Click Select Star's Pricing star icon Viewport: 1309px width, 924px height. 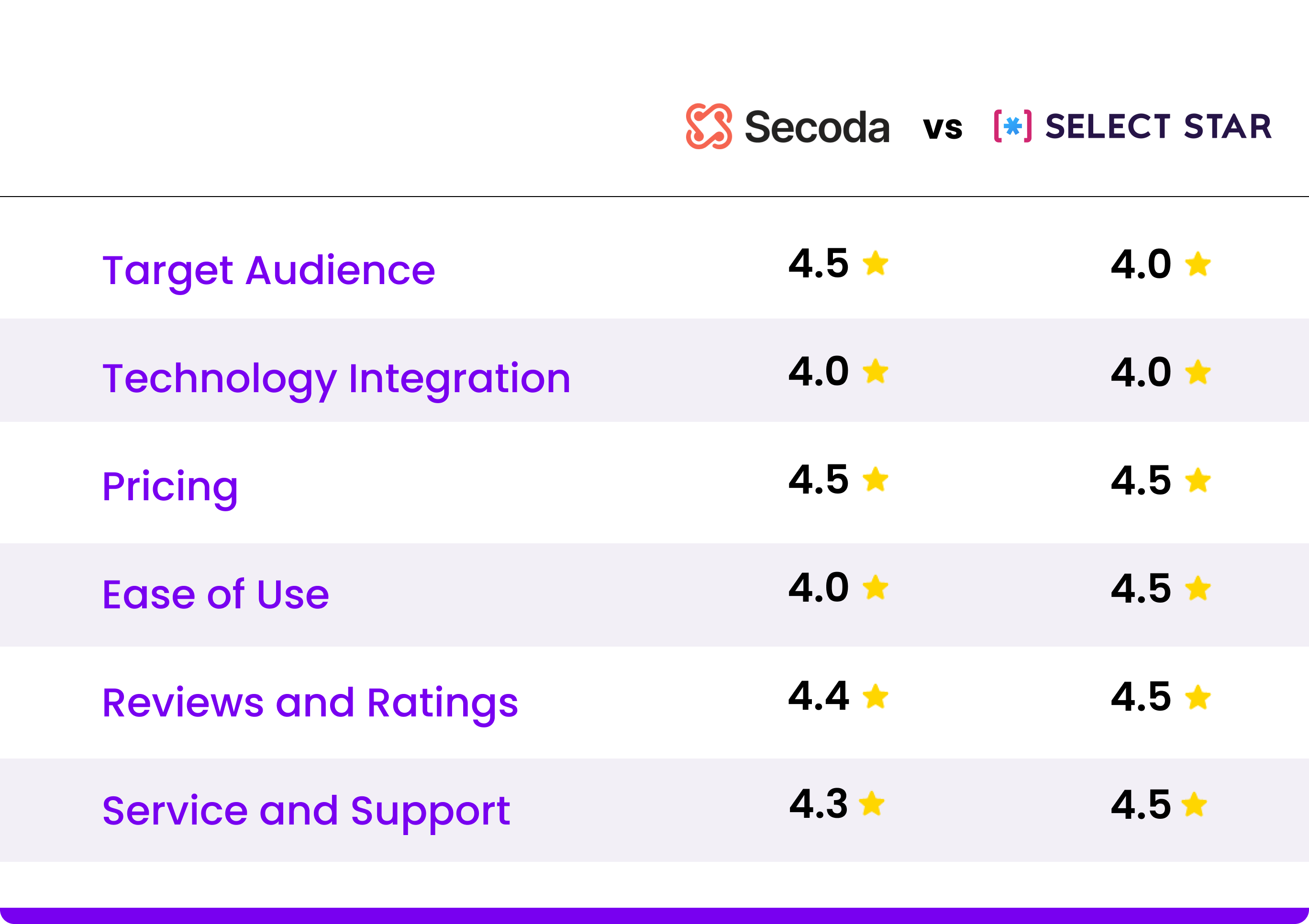click(1198, 481)
